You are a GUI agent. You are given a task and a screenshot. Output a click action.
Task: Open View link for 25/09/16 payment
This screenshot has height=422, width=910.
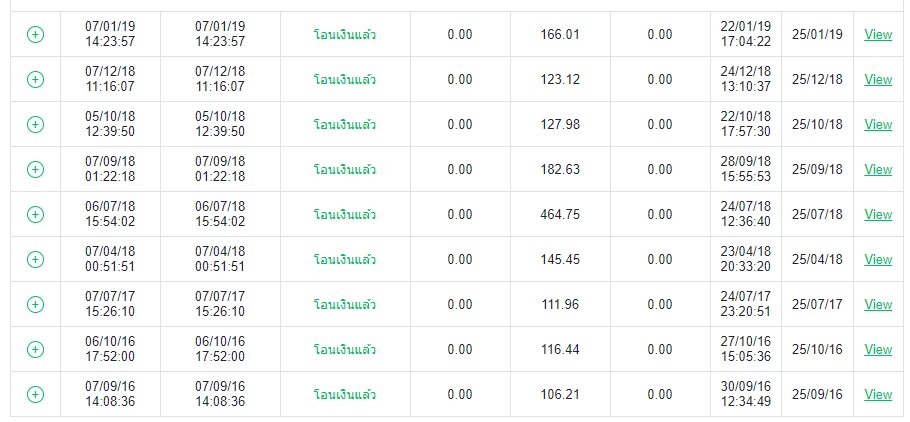(x=878, y=394)
